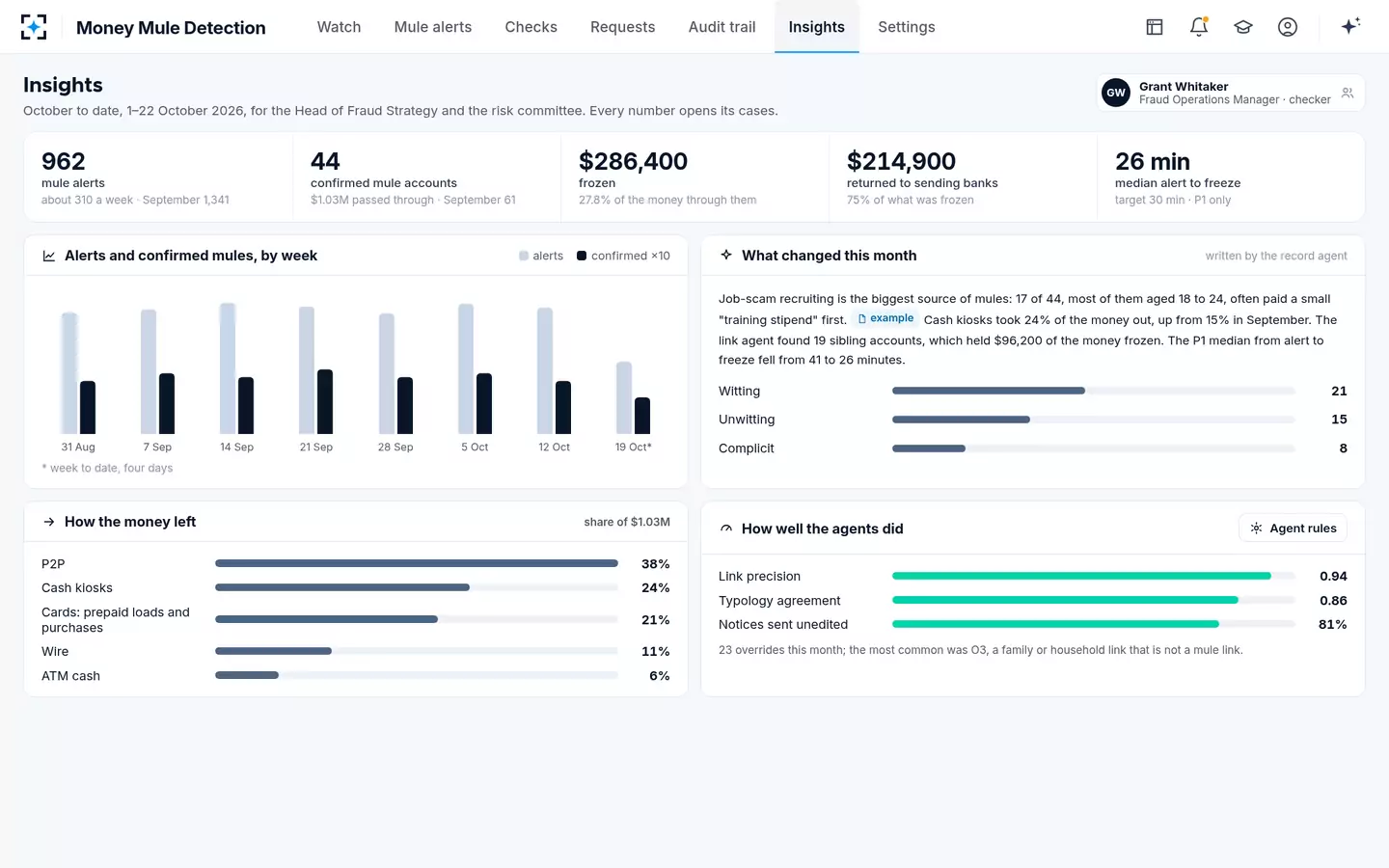Click the Complicit typology row
Viewport: 1389px width, 868px height.
(1033, 448)
